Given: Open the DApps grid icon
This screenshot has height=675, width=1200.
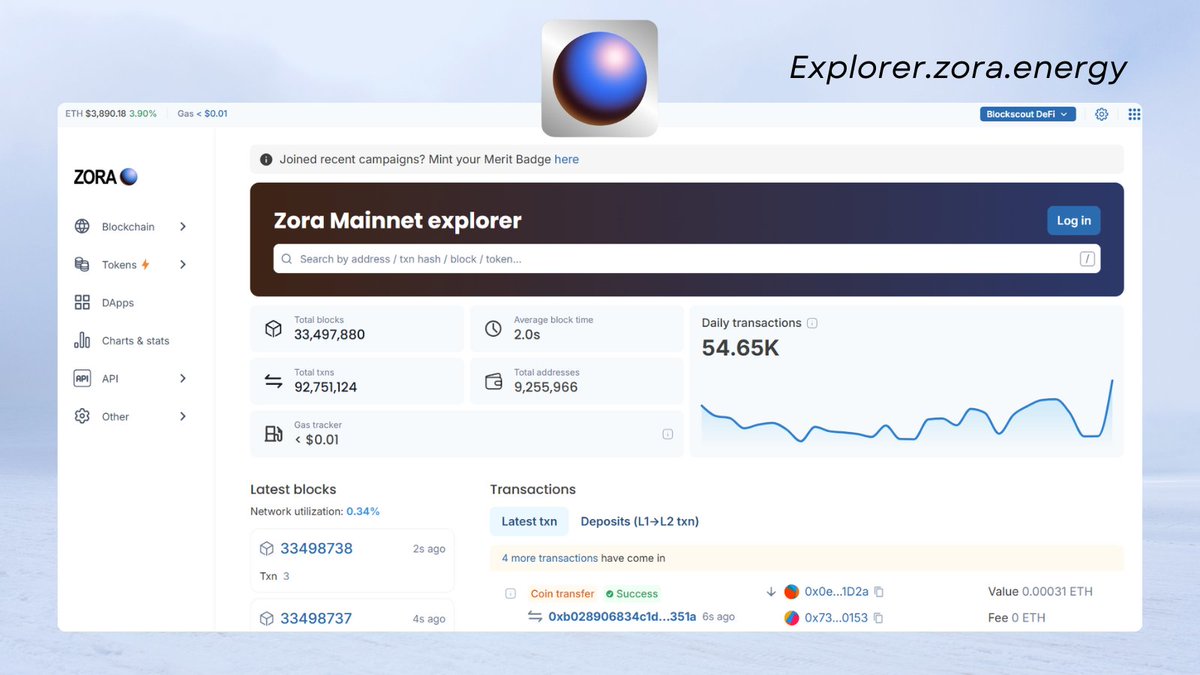Looking at the screenshot, I should click(x=82, y=303).
